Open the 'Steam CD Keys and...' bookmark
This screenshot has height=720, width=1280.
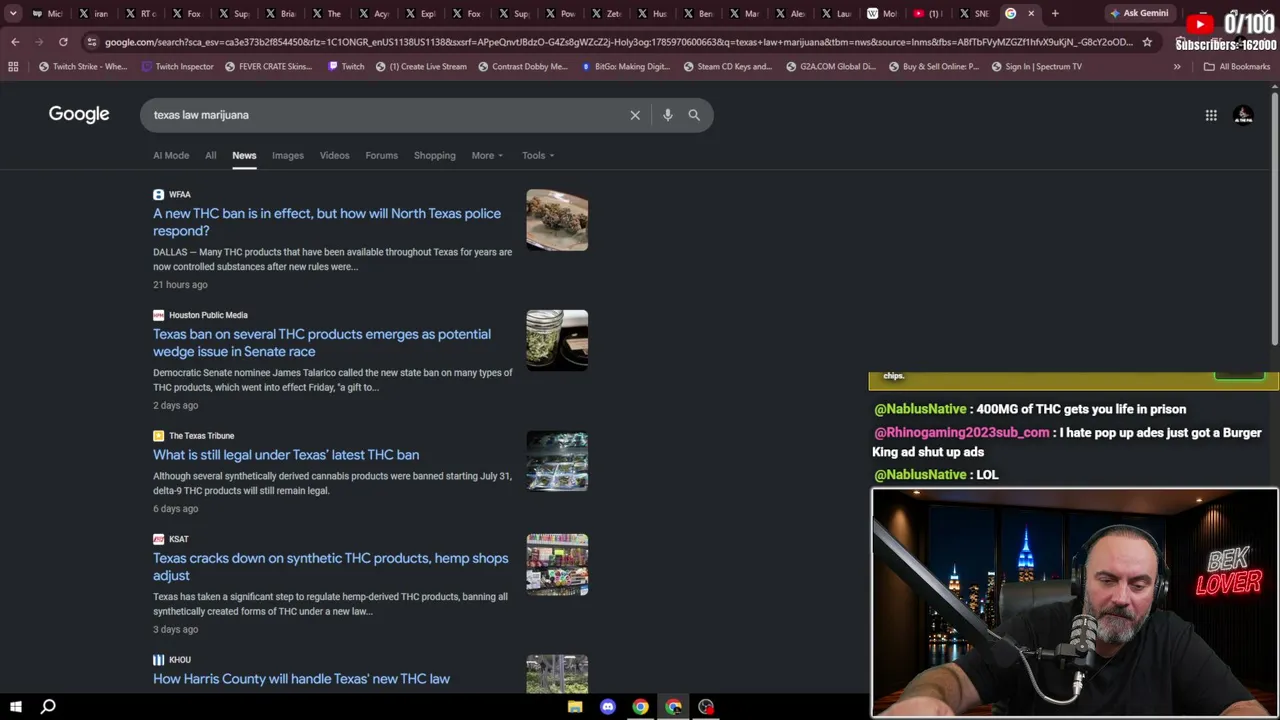coord(727,67)
